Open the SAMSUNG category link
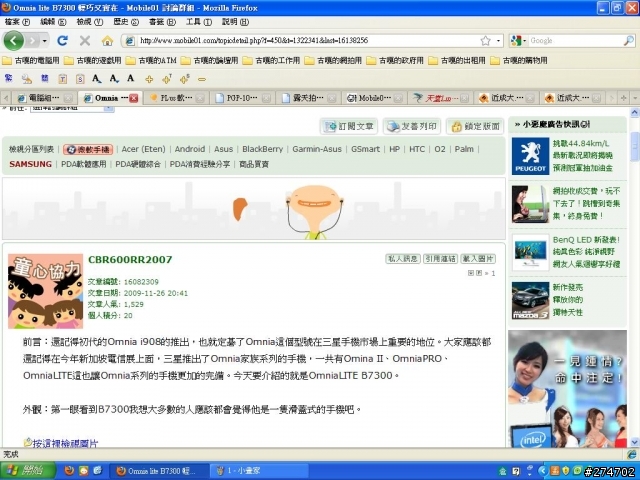The image size is (640, 480). coord(30,164)
